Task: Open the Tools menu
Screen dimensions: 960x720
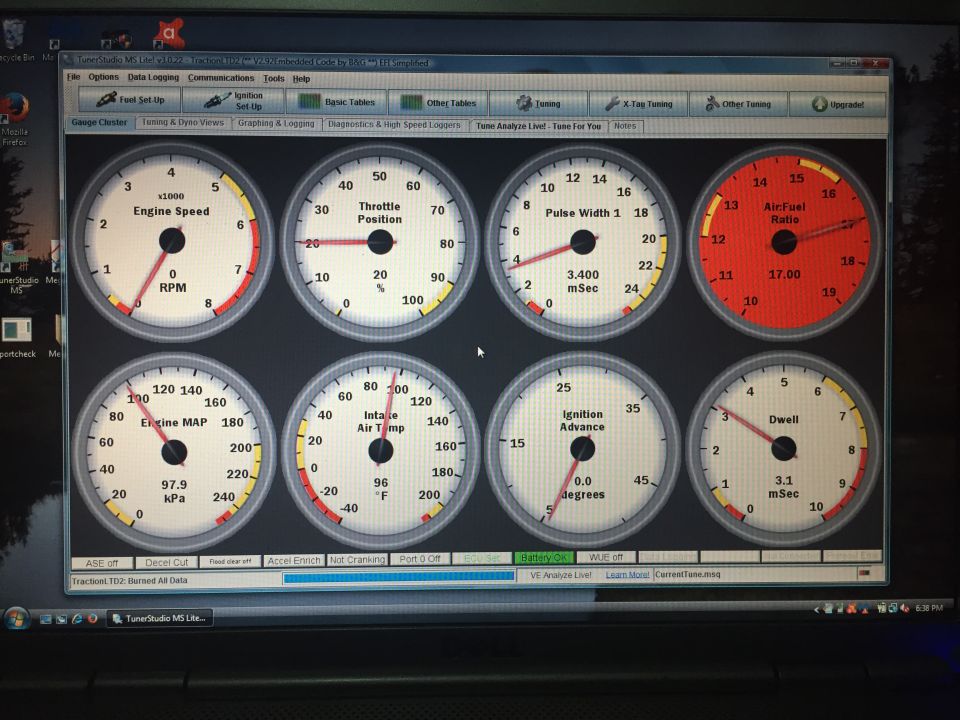Action: tap(274, 78)
